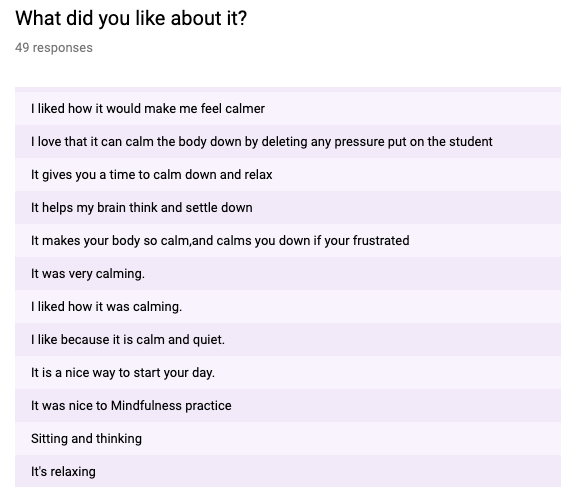Click 'It is a nice way to start your day.'
The height and width of the screenshot is (500, 561).
pos(288,373)
